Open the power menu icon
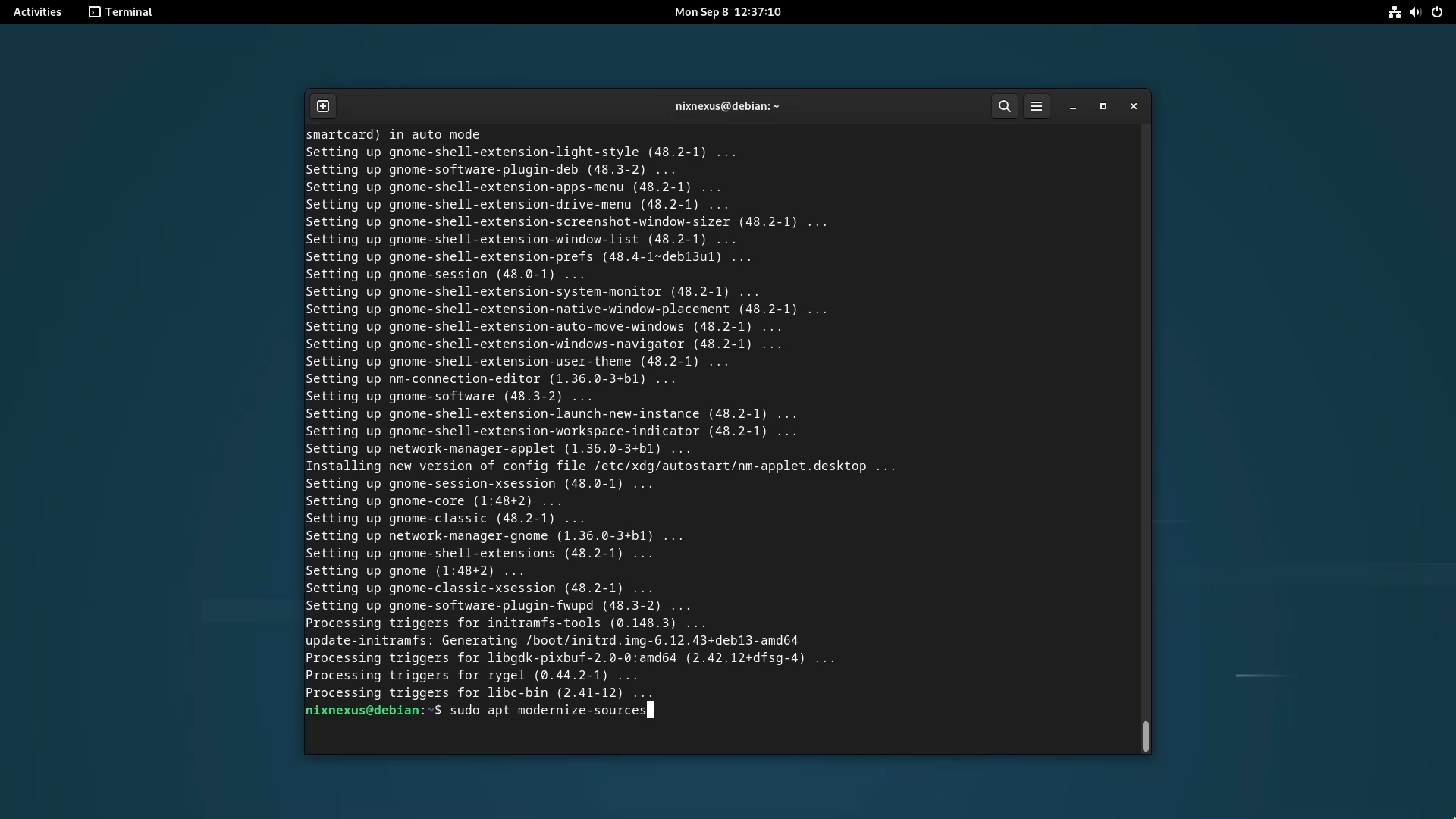This screenshot has height=819, width=1456. tap(1437, 12)
